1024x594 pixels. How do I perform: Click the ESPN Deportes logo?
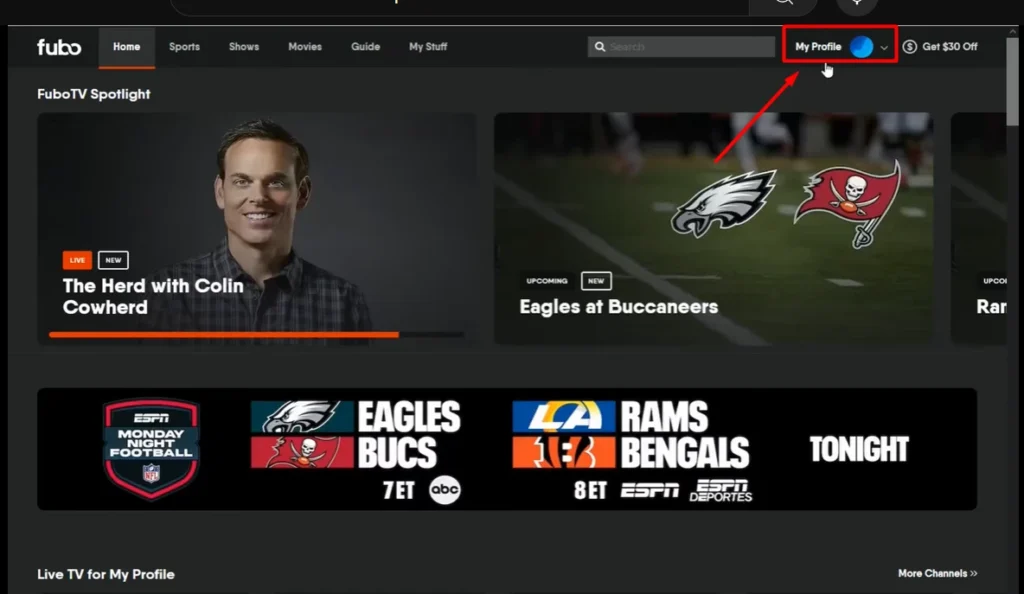tap(721, 490)
